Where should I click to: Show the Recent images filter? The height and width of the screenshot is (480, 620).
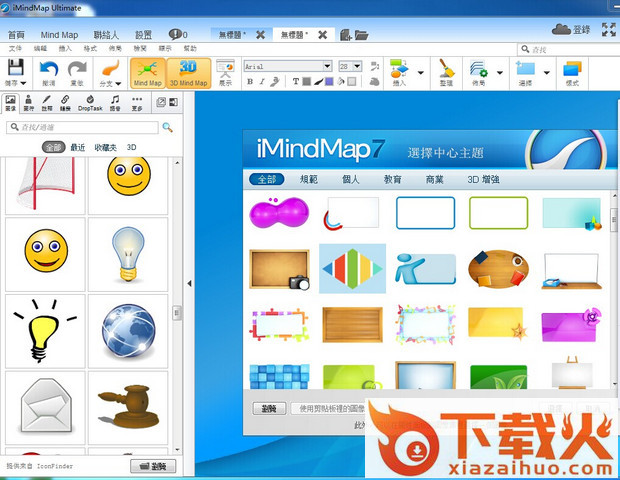[78, 147]
